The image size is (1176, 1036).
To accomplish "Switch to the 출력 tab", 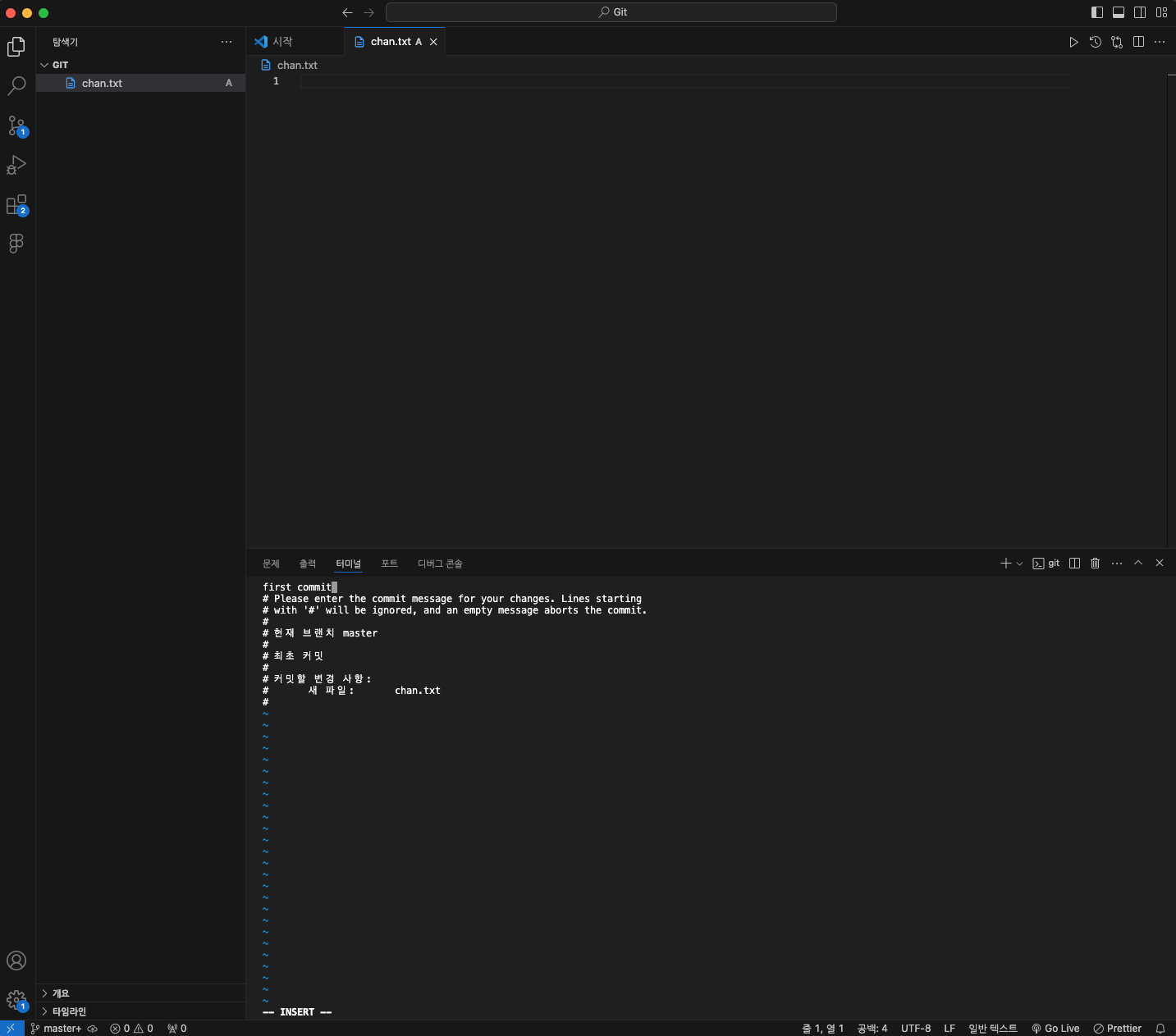I will coord(309,564).
